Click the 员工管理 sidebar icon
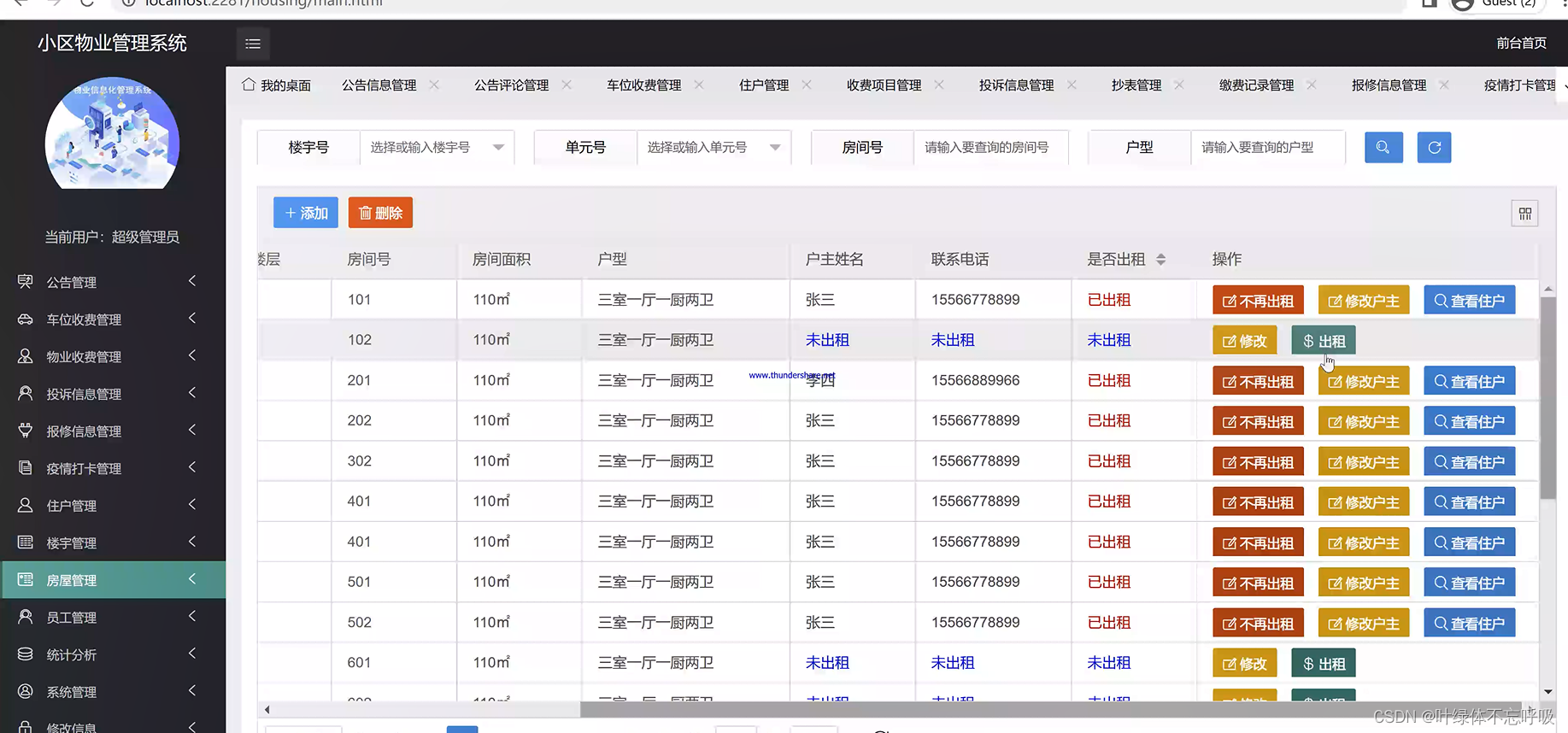The width and height of the screenshot is (1568, 733). [x=26, y=617]
